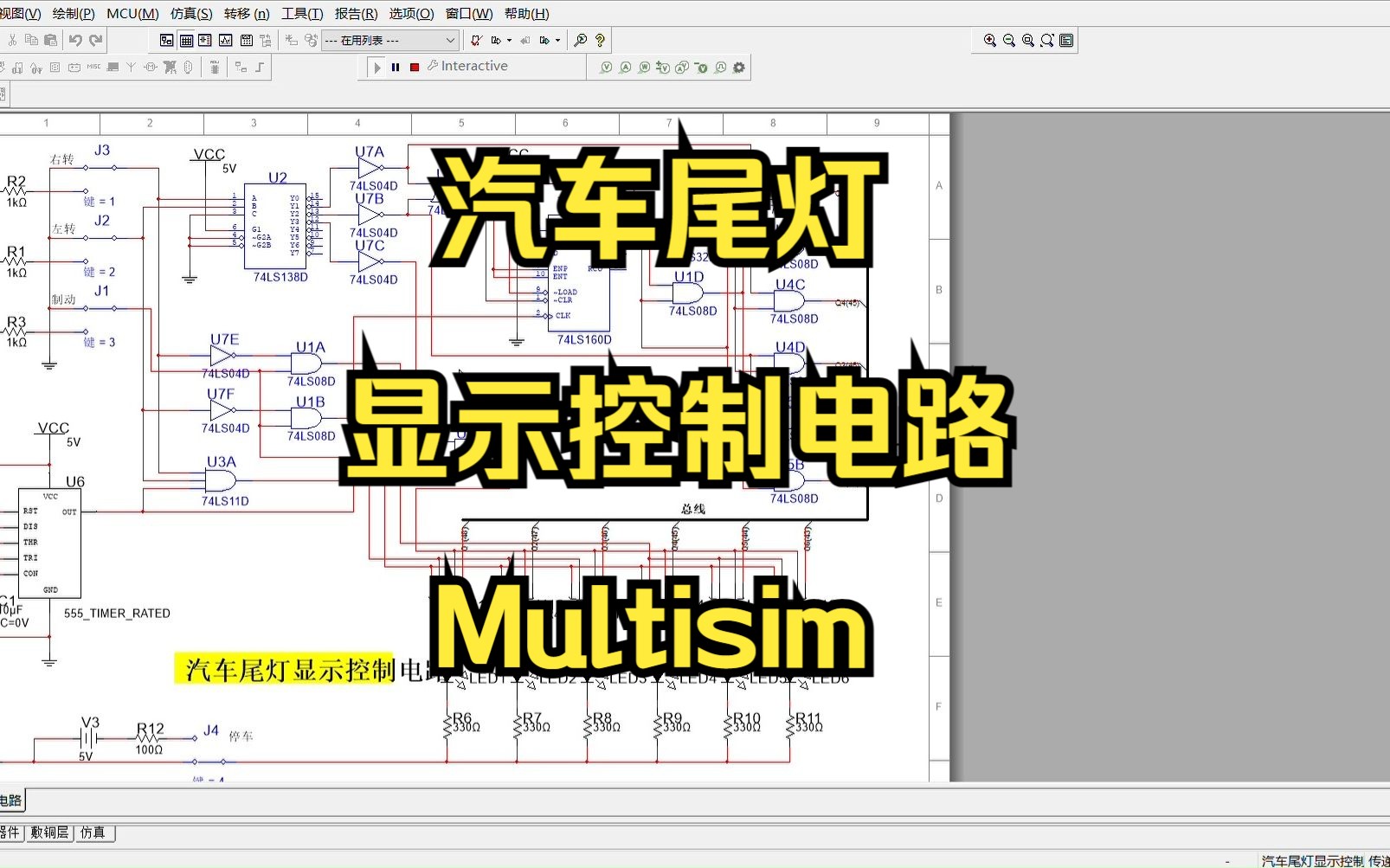
Task: Expand the Transfer to Ultiboard dropdown arrow
Action: point(509,40)
